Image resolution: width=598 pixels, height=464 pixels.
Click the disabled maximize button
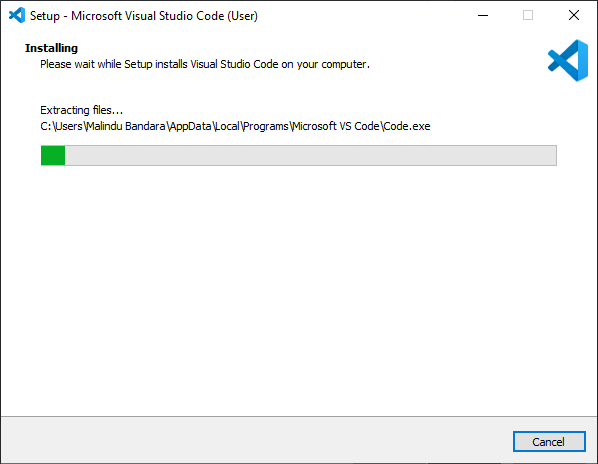[528, 16]
